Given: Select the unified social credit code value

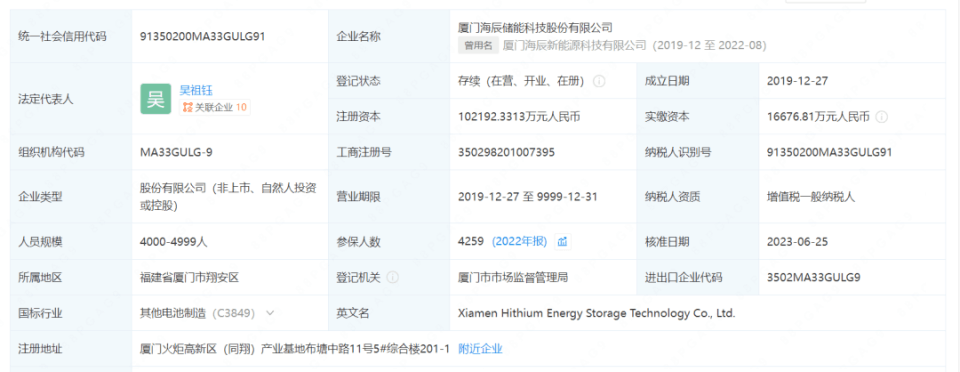Looking at the screenshot, I should tap(203, 36).
